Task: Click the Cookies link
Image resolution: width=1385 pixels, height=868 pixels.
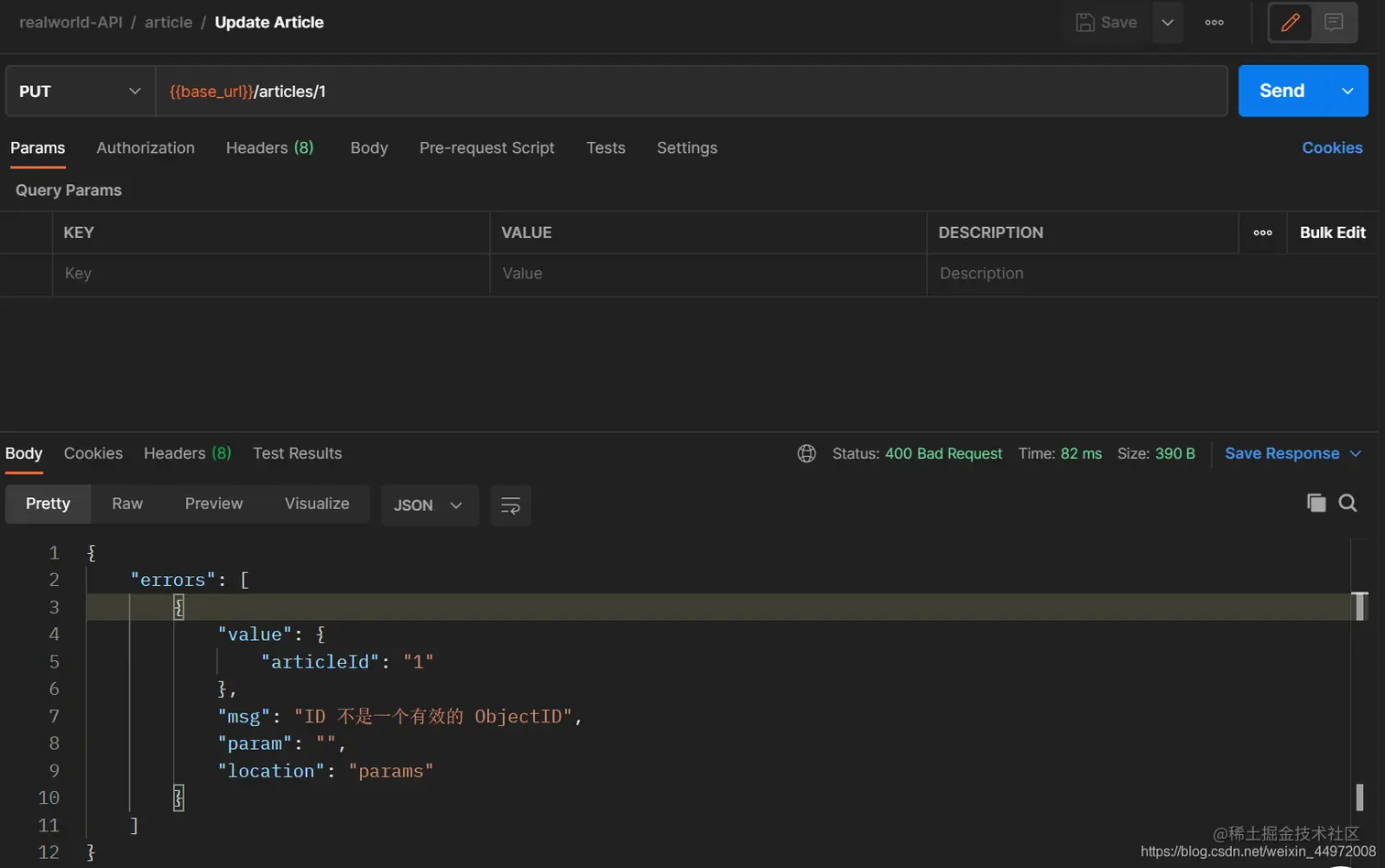Action: 1332,147
